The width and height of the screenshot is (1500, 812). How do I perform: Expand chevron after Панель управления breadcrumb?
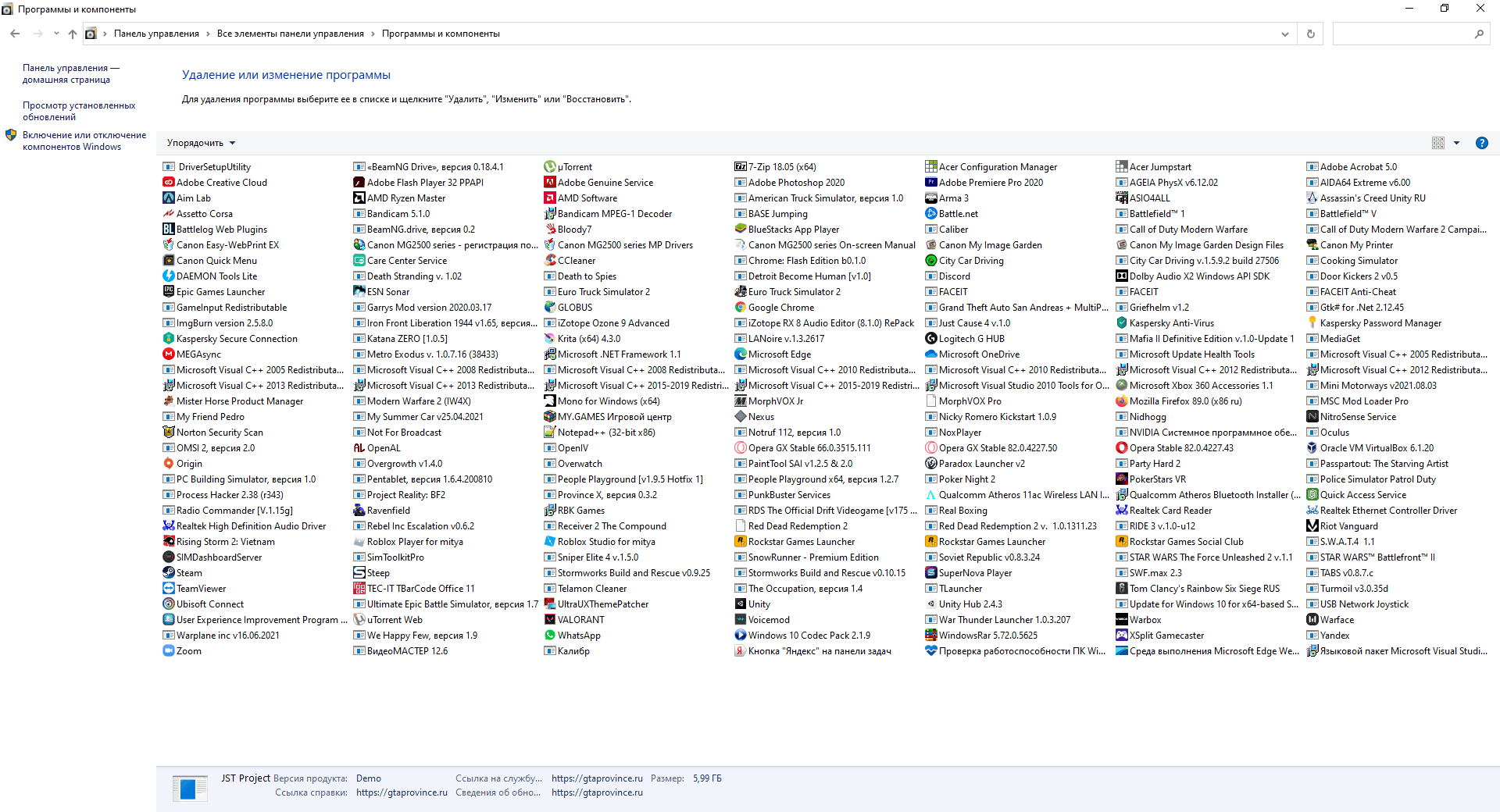coord(208,34)
